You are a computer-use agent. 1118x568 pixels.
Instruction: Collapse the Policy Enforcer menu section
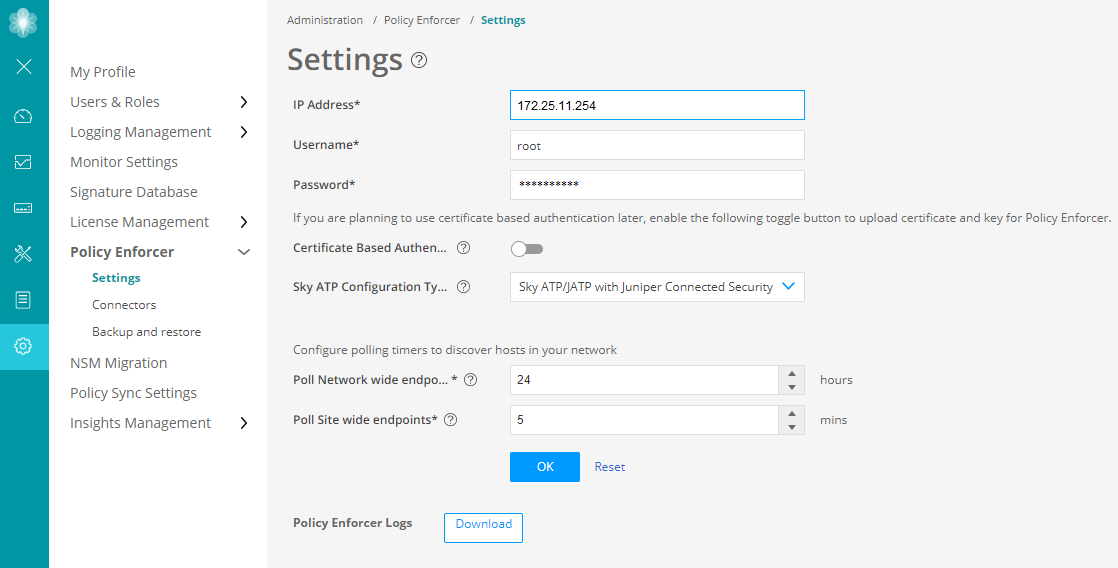pos(244,252)
